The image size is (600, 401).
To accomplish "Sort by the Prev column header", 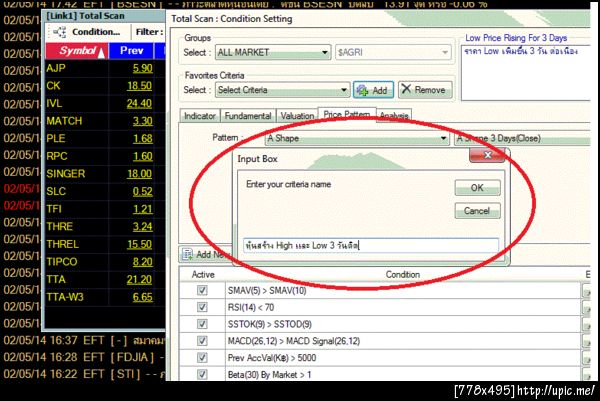I will click(131, 51).
